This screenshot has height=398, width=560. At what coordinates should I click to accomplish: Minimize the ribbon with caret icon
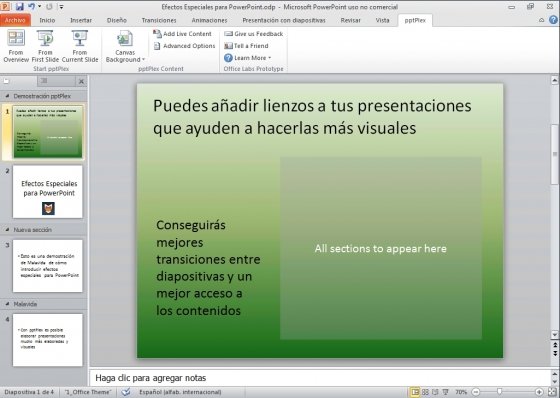541,20
